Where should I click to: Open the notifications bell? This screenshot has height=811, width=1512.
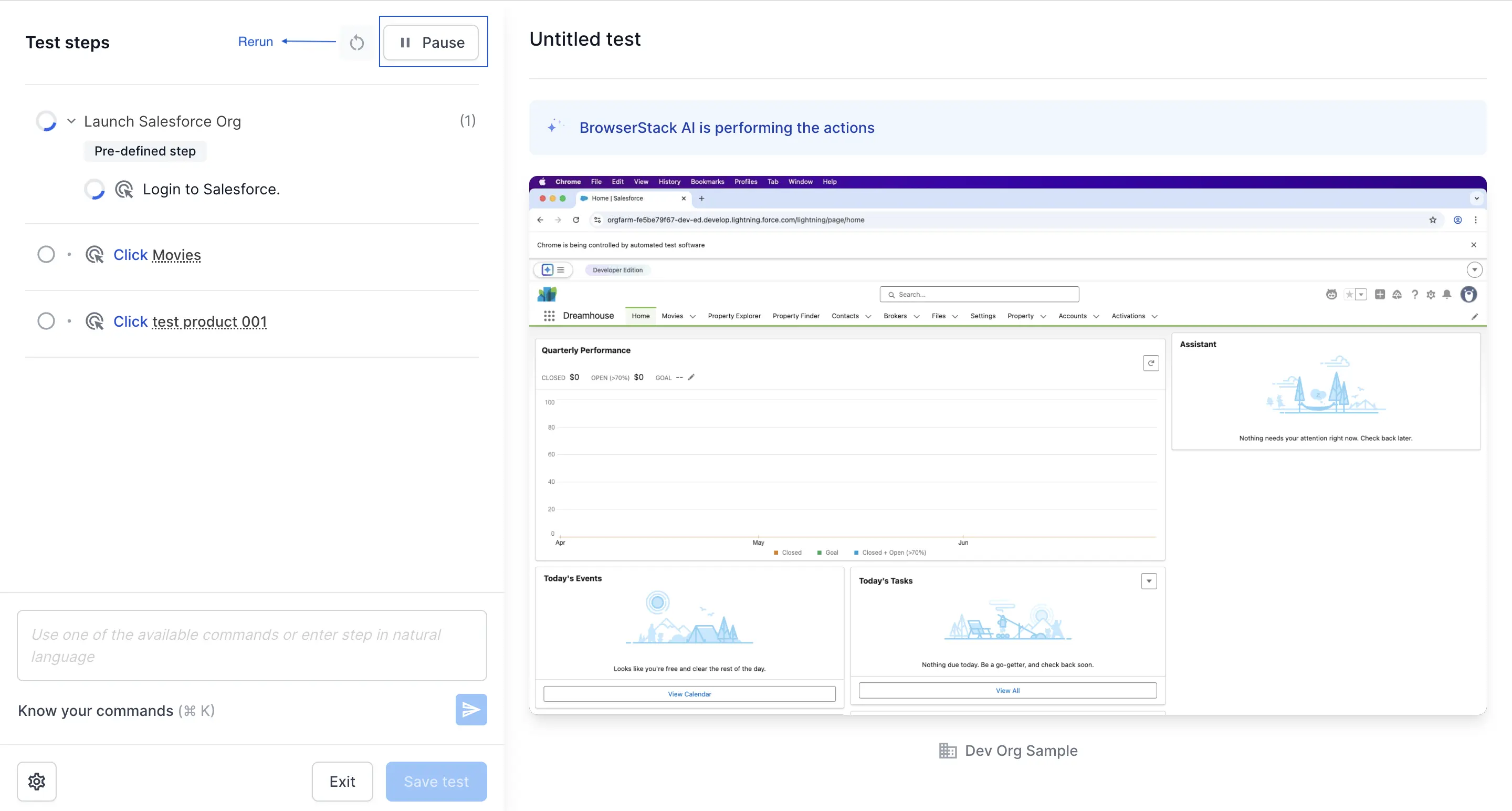pyautogui.click(x=1447, y=294)
